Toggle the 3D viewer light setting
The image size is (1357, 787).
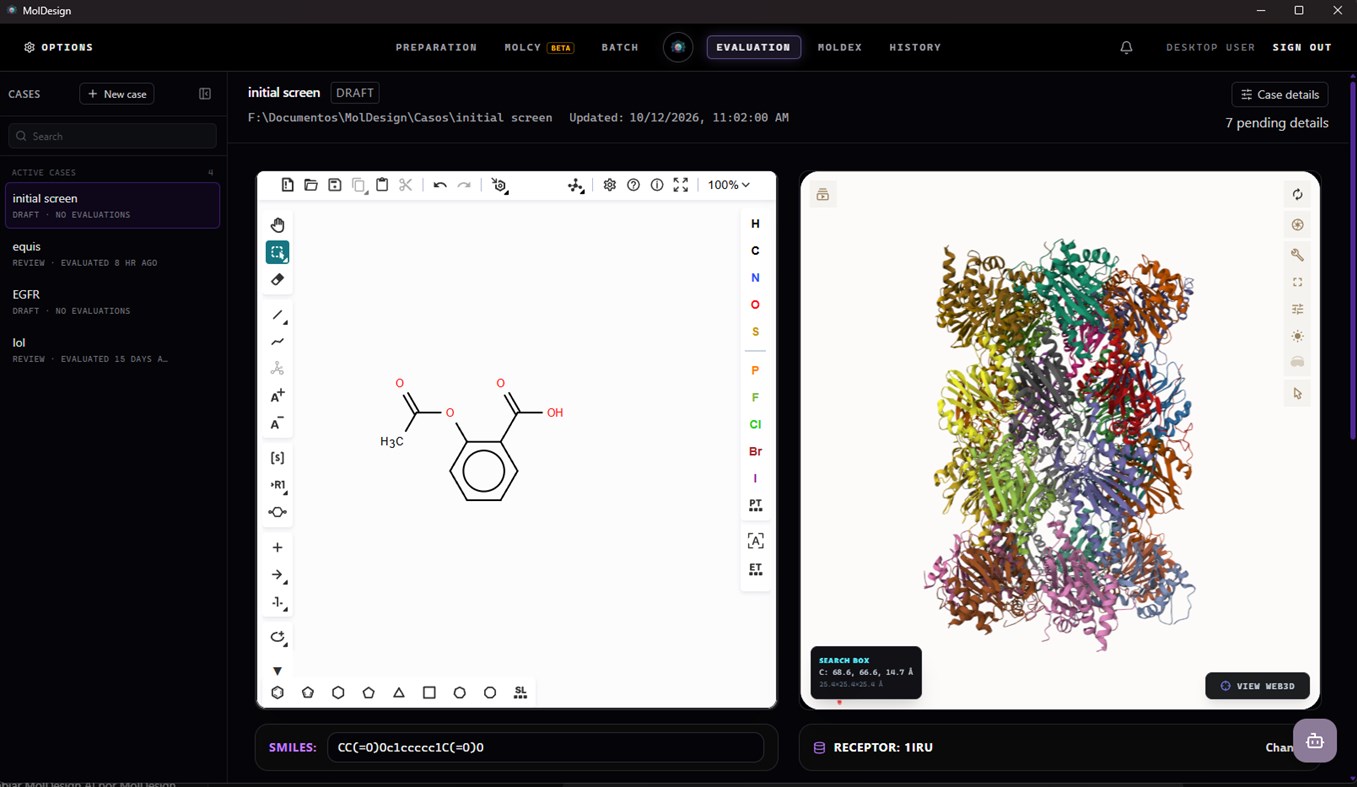(1298, 336)
